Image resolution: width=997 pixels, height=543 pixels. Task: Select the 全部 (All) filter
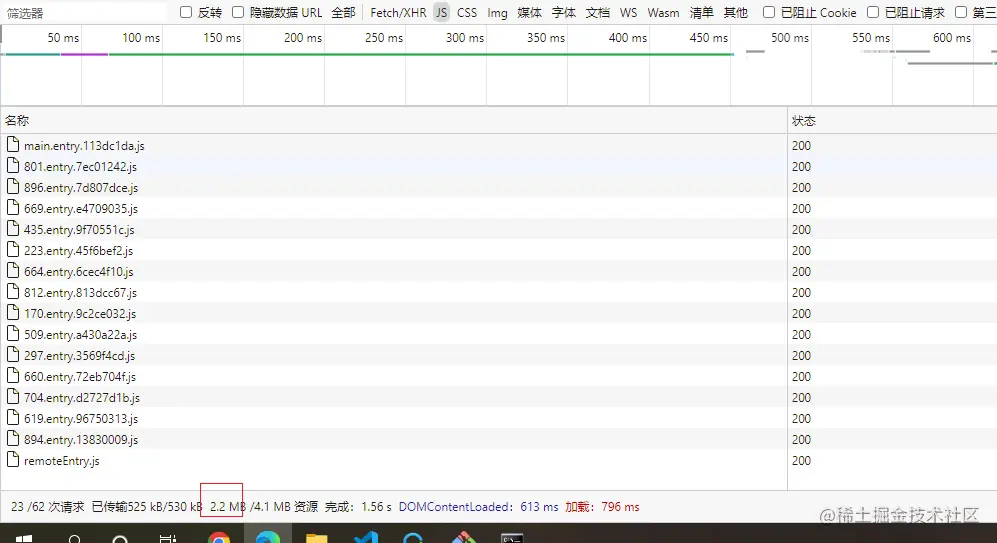[x=343, y=13]
